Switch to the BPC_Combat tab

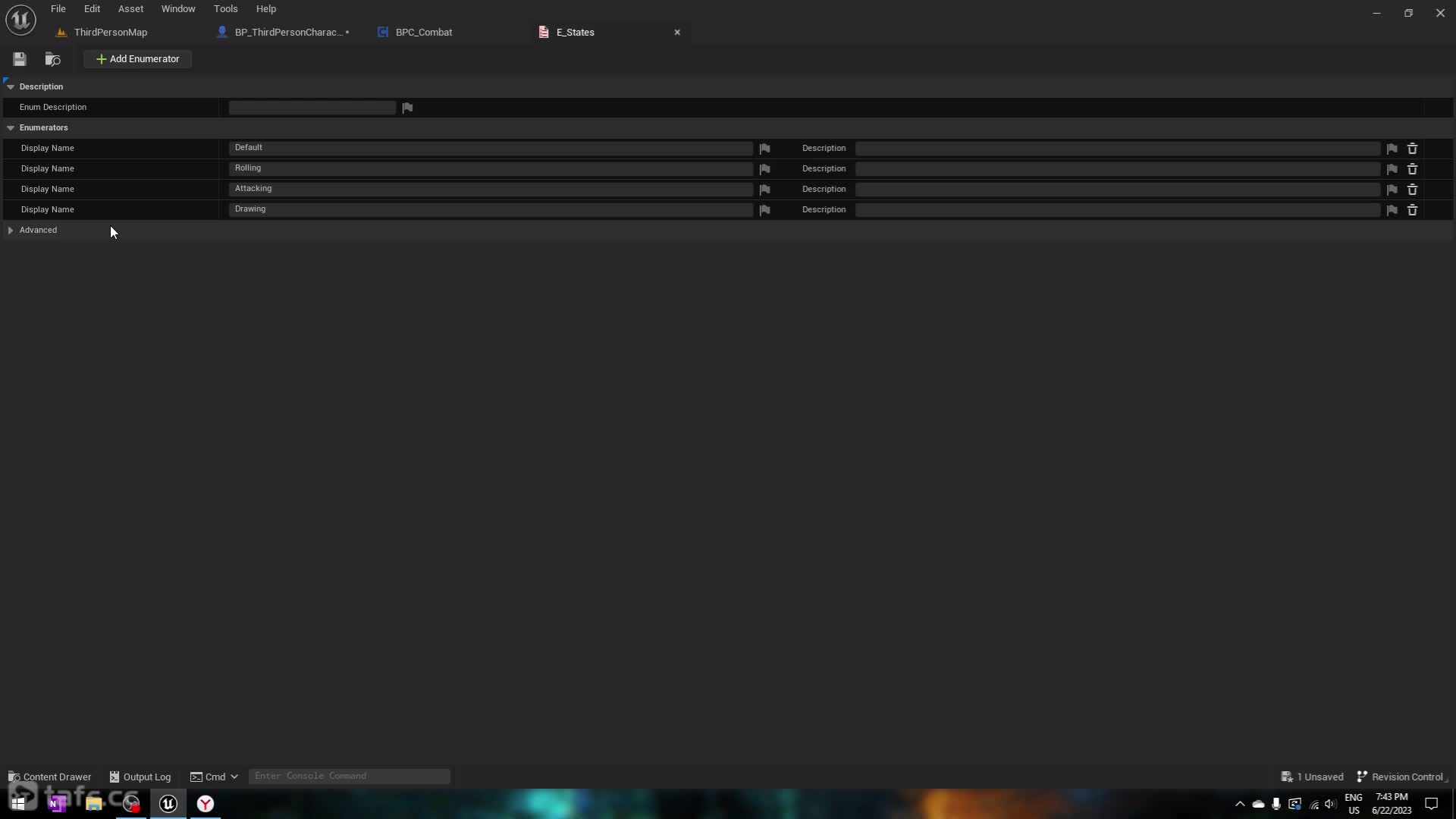click(x=423, y=33)
